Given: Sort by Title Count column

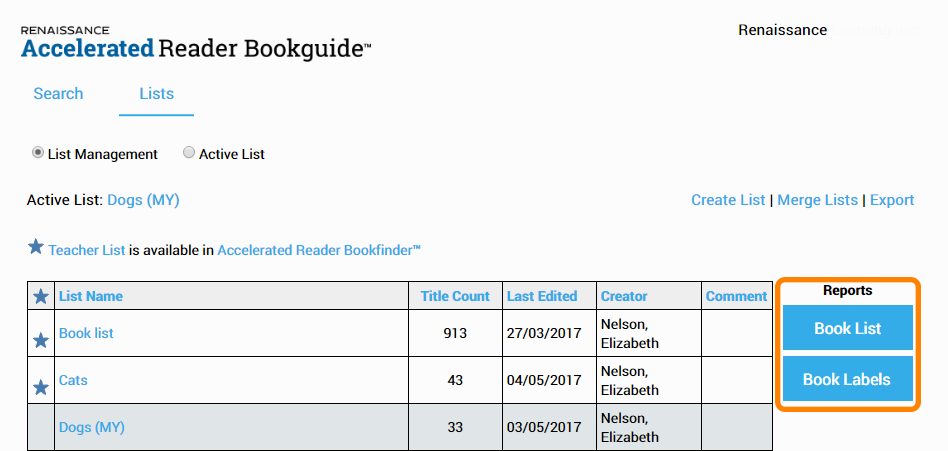Looking at the screenshot, I should point(455,296).
